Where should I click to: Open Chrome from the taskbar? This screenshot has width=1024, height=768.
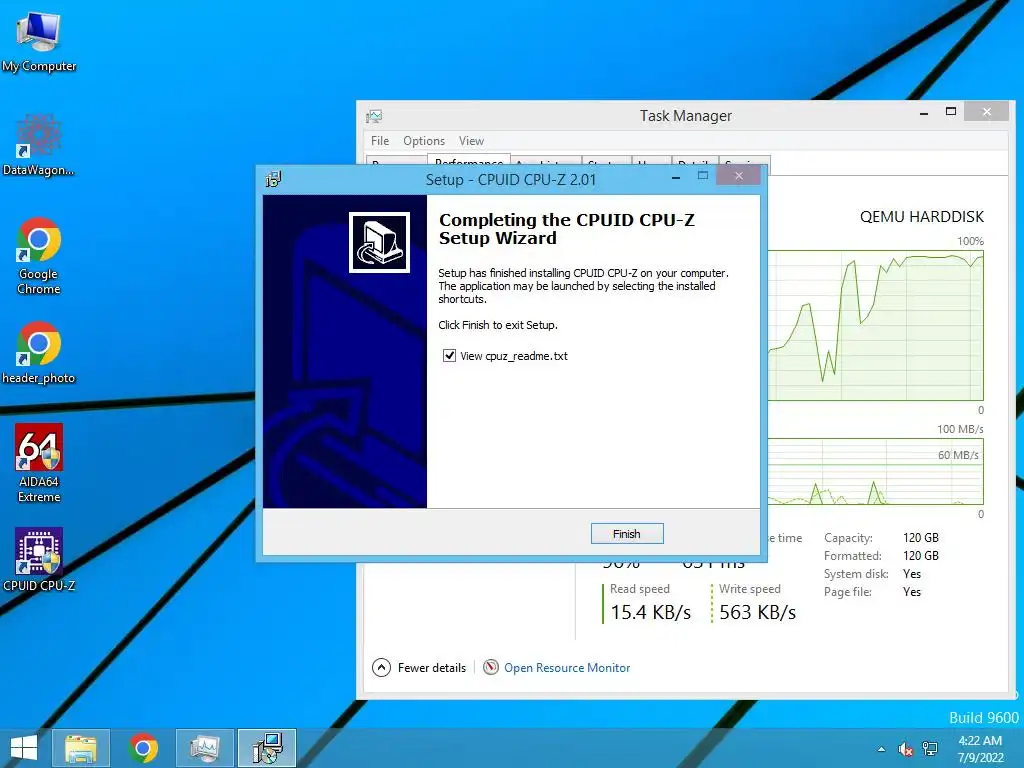click(143, 748)
